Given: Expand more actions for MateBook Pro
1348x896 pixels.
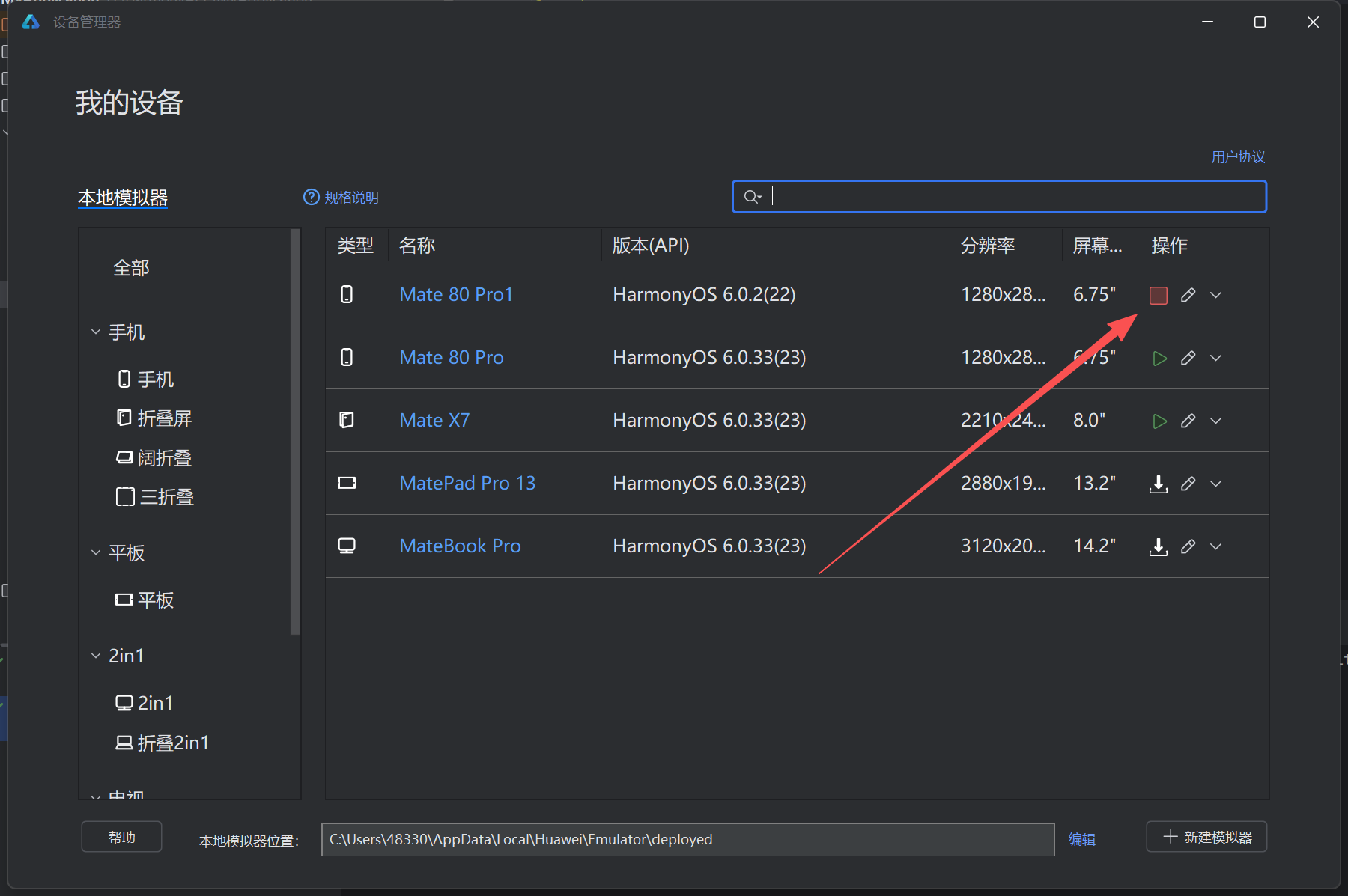Looking at the screenshot, I should tap(1216, 547).
